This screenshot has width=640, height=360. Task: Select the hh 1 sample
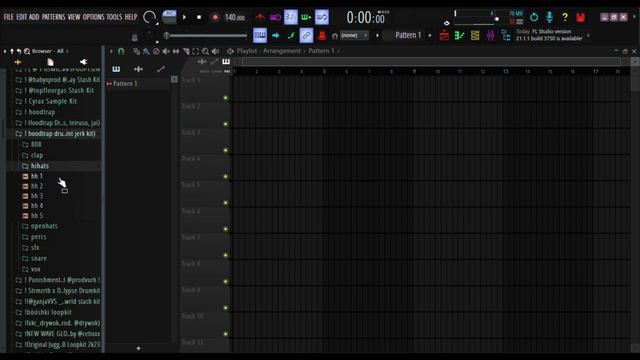point(37,176)
